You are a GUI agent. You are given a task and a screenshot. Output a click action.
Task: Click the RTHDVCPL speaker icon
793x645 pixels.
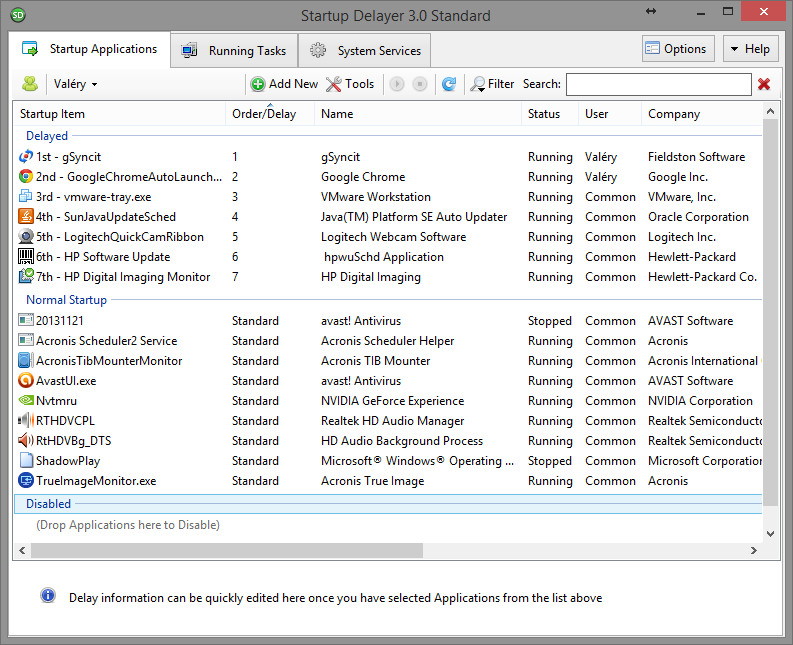pyautogui.click(x=26, y=420)
